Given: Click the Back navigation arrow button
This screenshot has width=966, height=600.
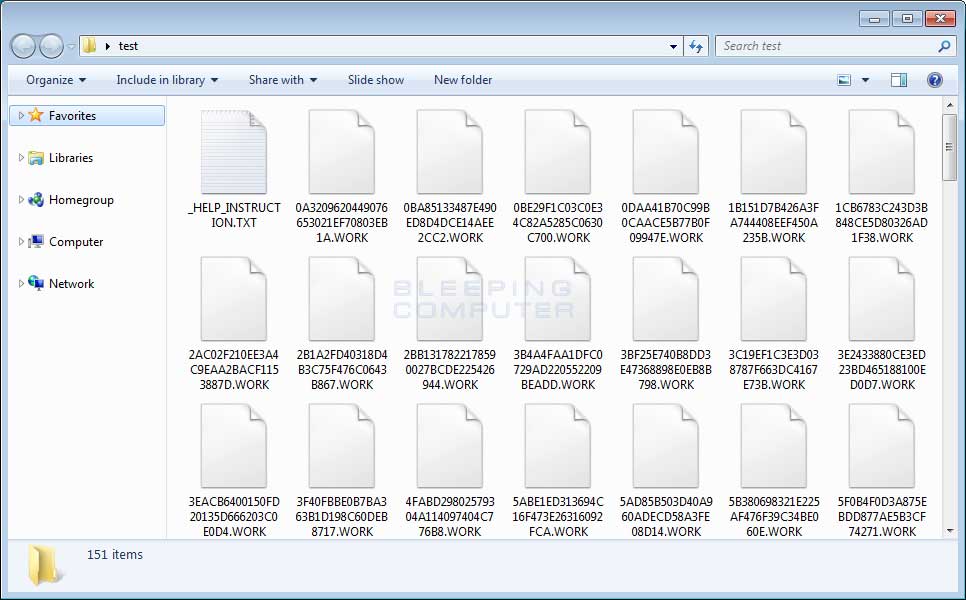Looking at the screenshot, I should click(23, 46).
